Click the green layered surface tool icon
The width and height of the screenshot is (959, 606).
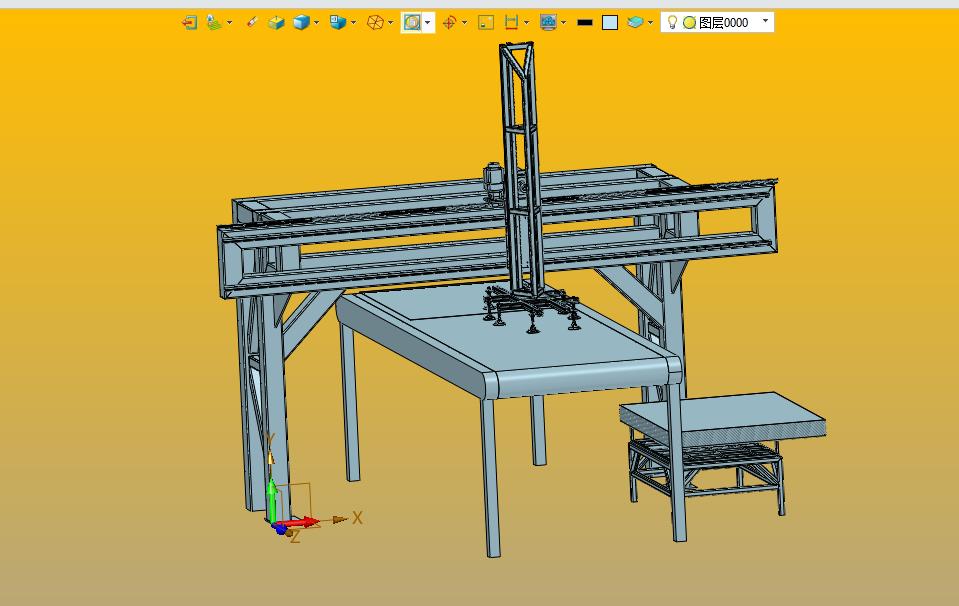pyautogui.click(x=214, y=23)
